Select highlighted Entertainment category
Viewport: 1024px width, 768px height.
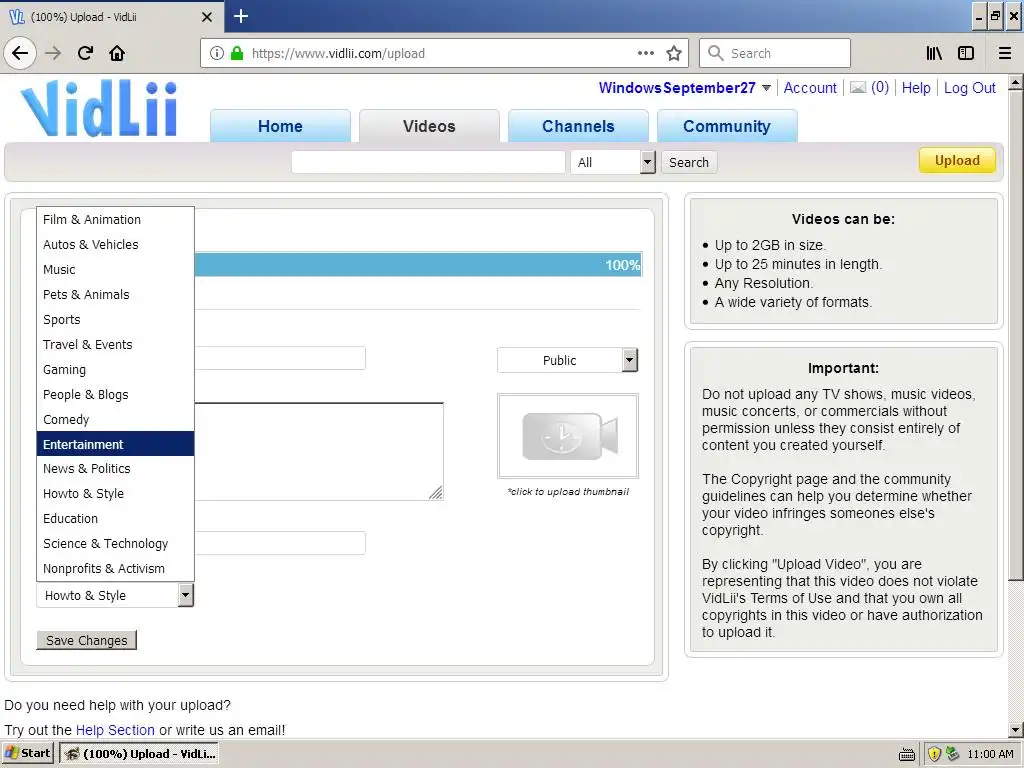pyautogui.click(x=115, y=444)
